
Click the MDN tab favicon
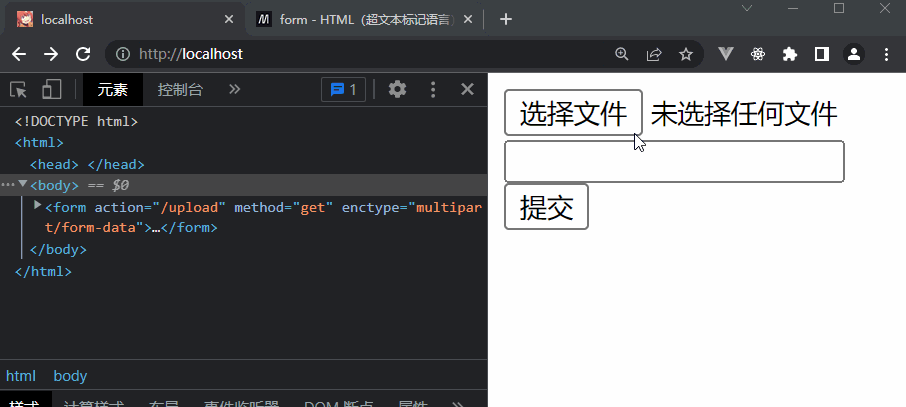click(264, 19)
